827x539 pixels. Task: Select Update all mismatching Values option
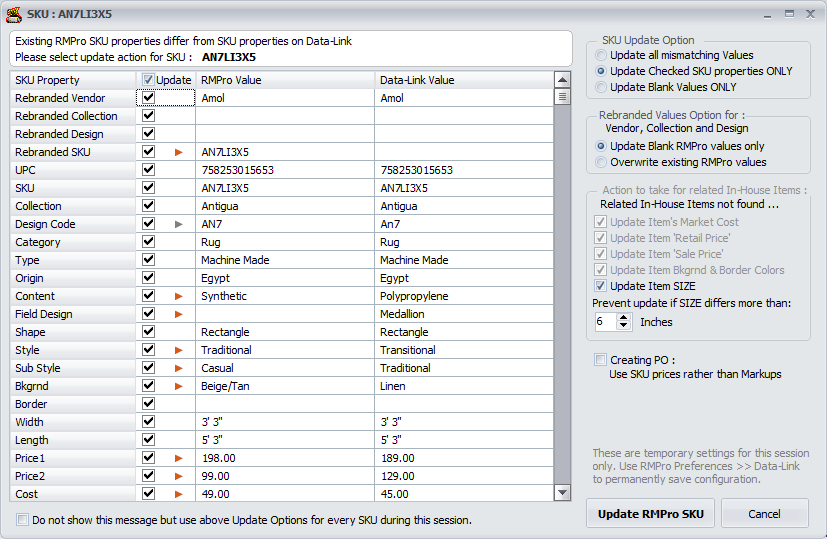pos(601,55)
